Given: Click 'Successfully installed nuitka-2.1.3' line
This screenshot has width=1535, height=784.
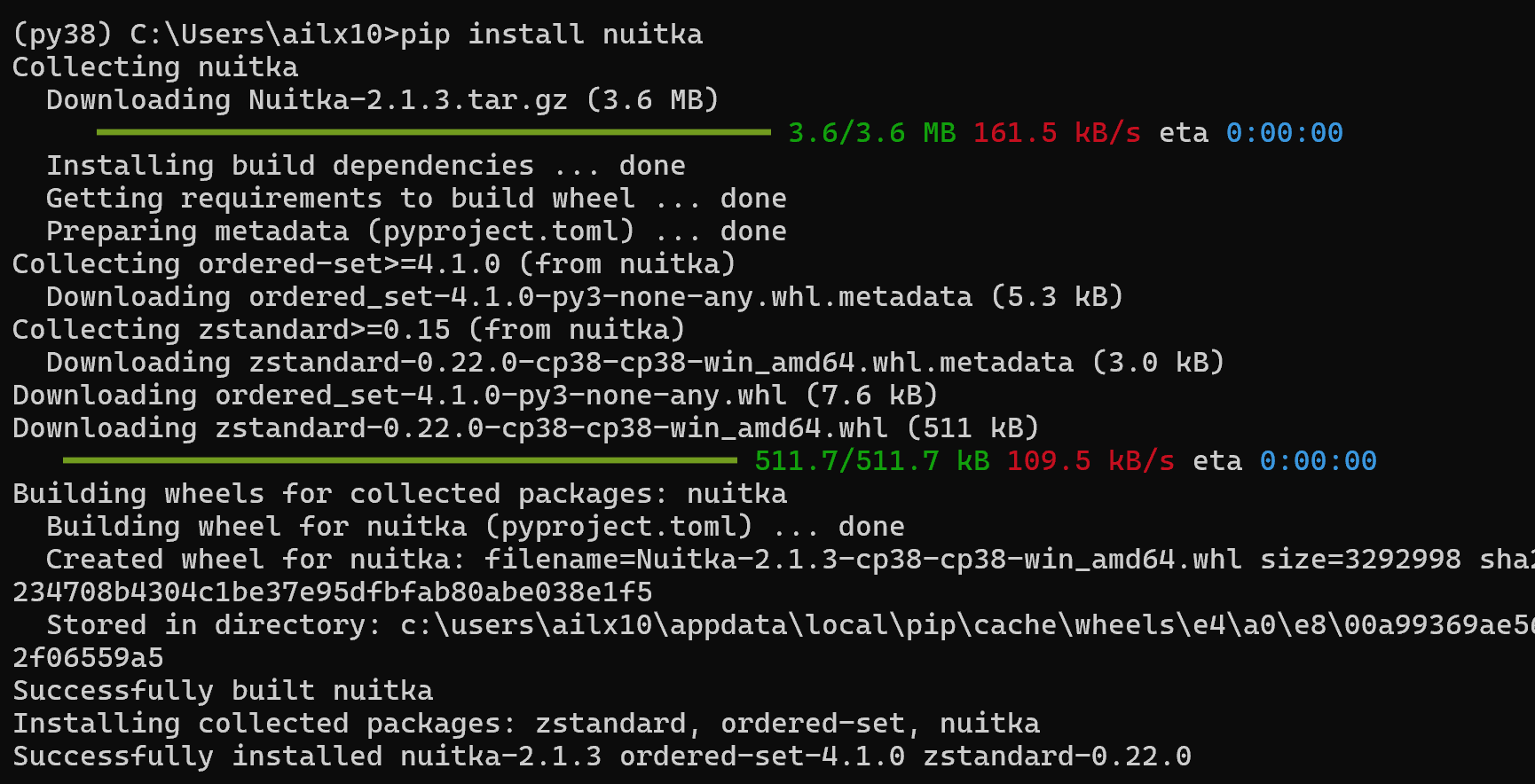Looking at the screenshot, I should (602, 757).
